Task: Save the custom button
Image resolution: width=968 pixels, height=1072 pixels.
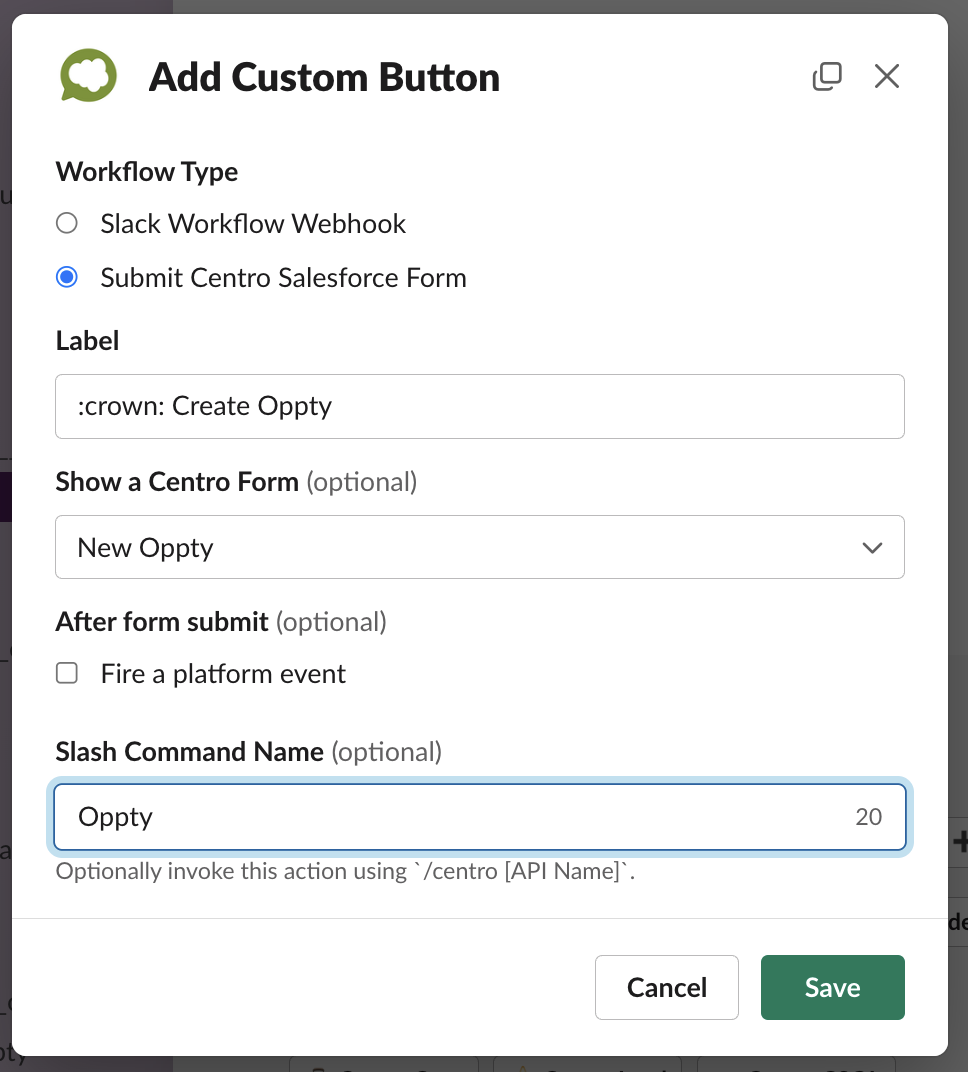Action: point(833,987)
